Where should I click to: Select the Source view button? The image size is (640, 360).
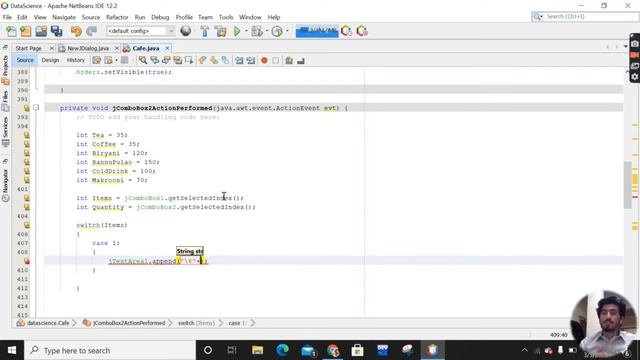coord(25,60)
